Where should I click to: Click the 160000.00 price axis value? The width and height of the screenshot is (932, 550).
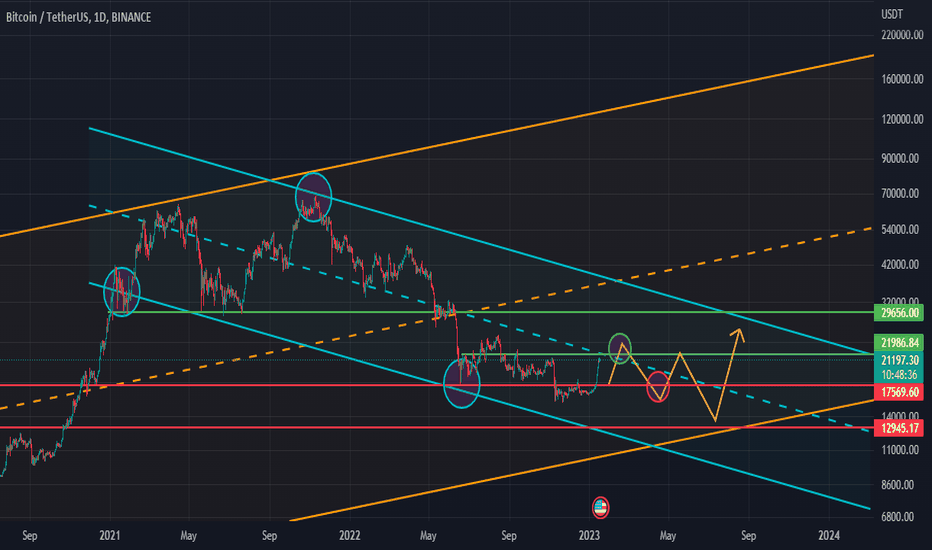[x=902, y=79]
